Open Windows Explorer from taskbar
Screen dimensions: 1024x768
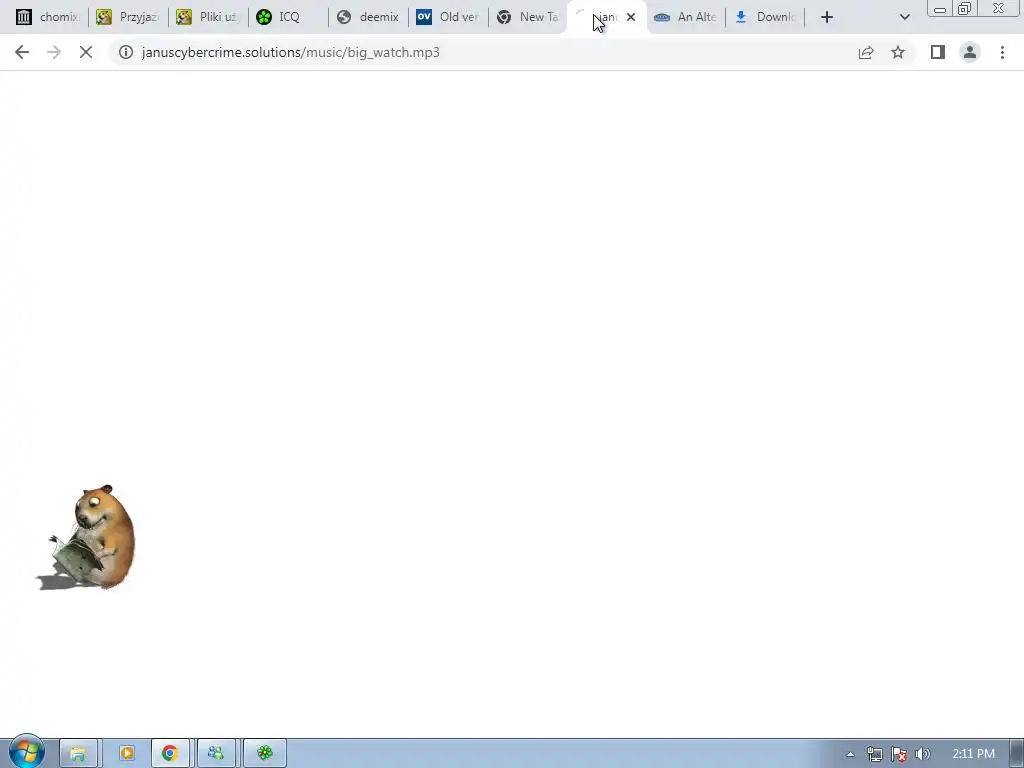click(x=78, y=754)
